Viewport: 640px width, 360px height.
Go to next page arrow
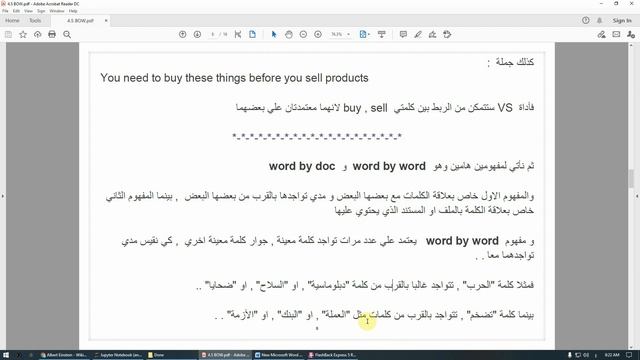point(197,35)
